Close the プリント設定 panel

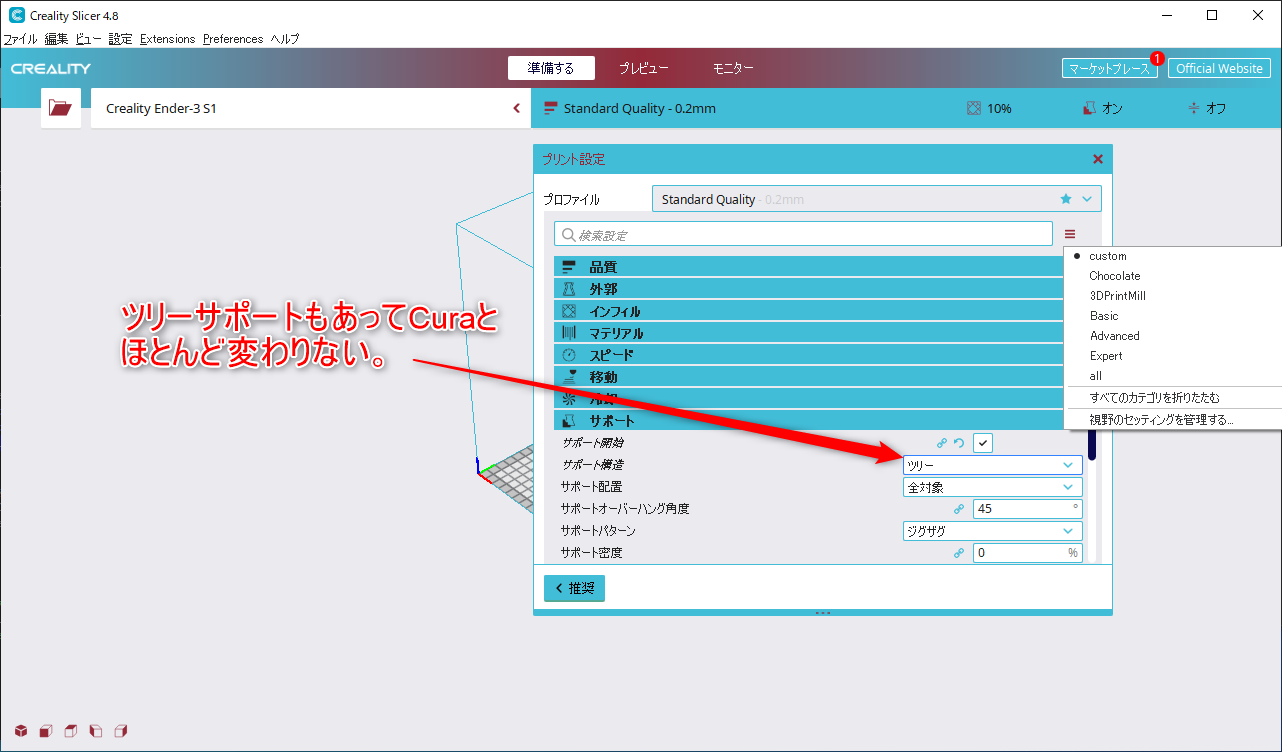[x=1097, y=159]
